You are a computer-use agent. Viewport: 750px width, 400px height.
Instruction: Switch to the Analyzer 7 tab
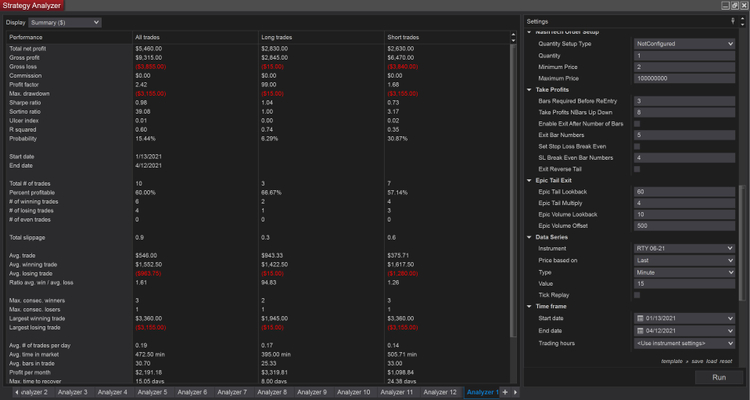(232, 392)
